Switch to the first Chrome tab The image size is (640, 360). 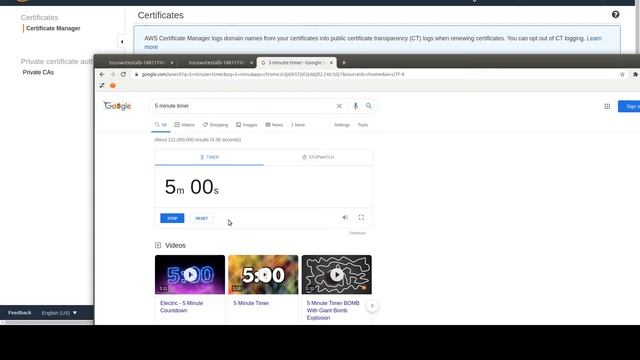137,62
